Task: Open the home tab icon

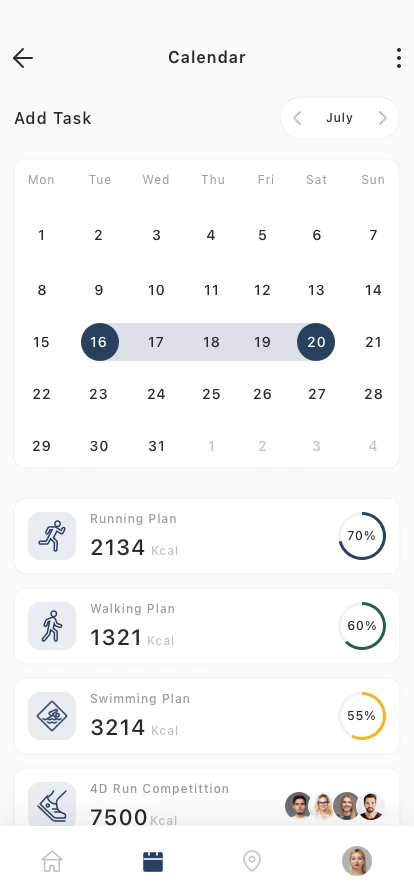Action: [52, 861]
